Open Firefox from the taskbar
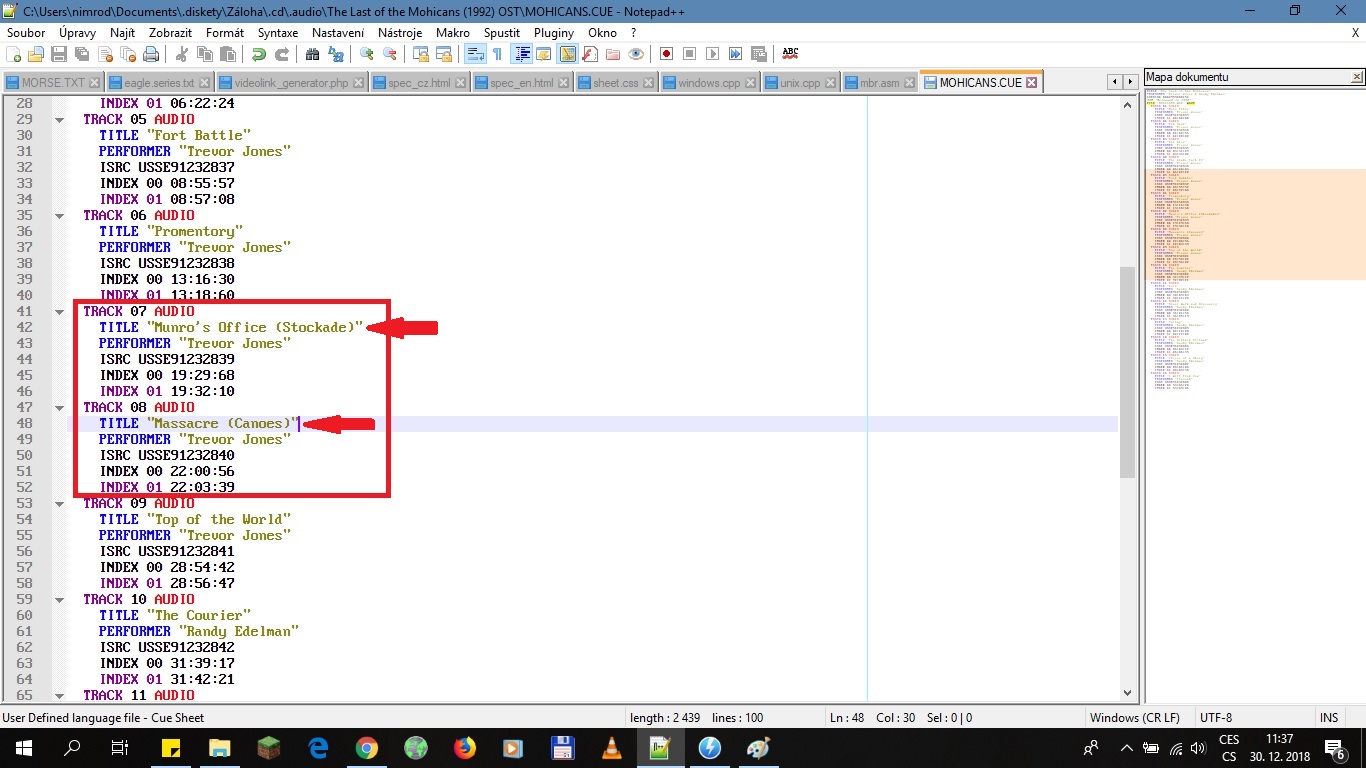This screenshot has width=1366, height=768. (464, 747)
